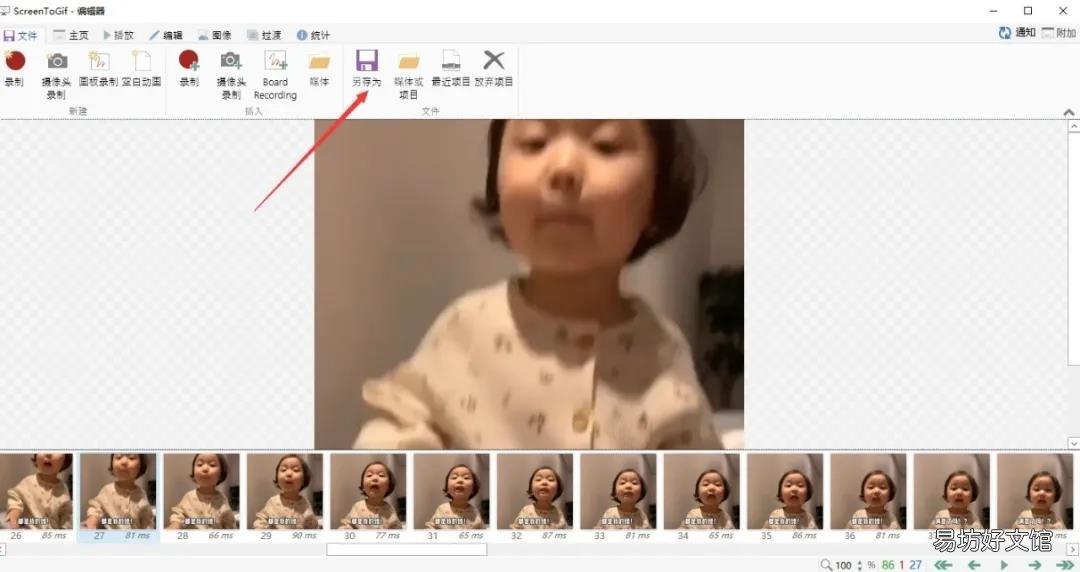Click the blue current frame index 27

(915, 565)
